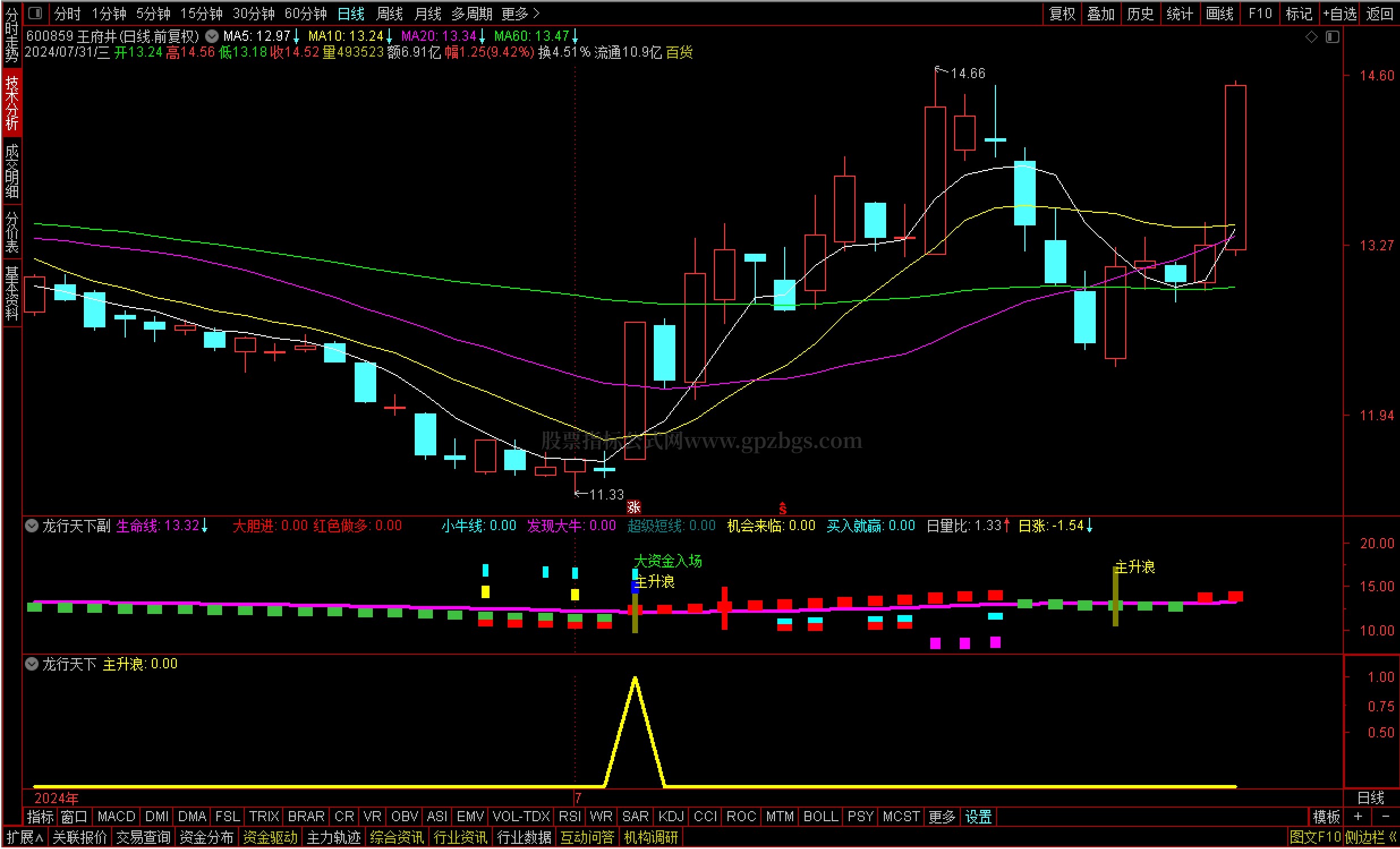1400x849 pixels.
Task: Expand the 扩展 panel at bottom-left
Action: (x=25, y=837)
